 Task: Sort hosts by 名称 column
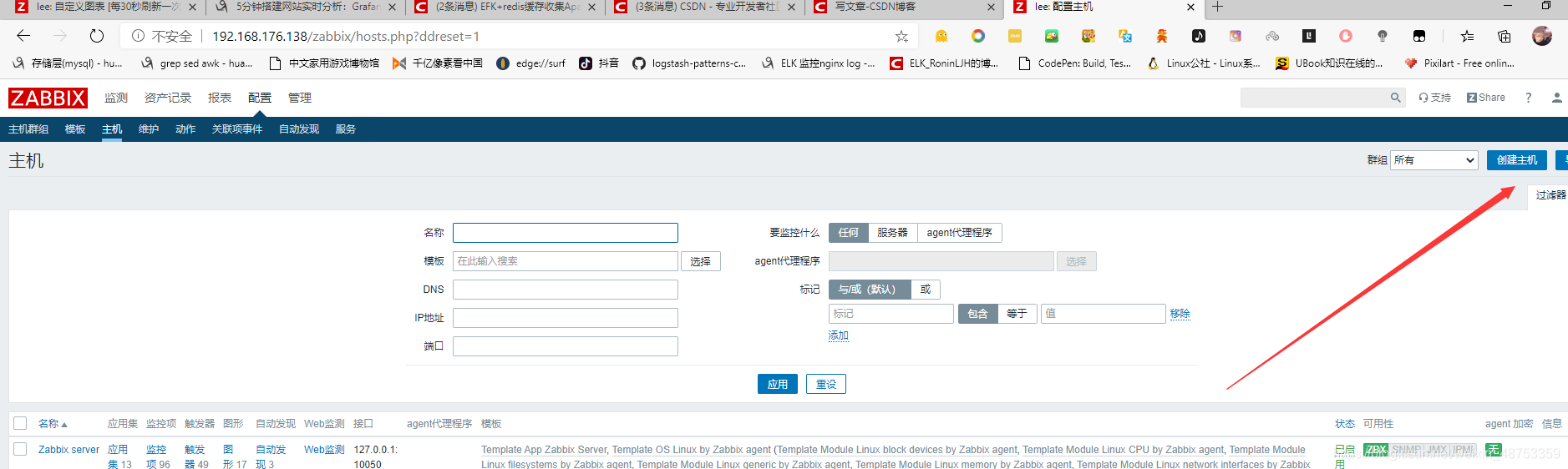[53, 424]
